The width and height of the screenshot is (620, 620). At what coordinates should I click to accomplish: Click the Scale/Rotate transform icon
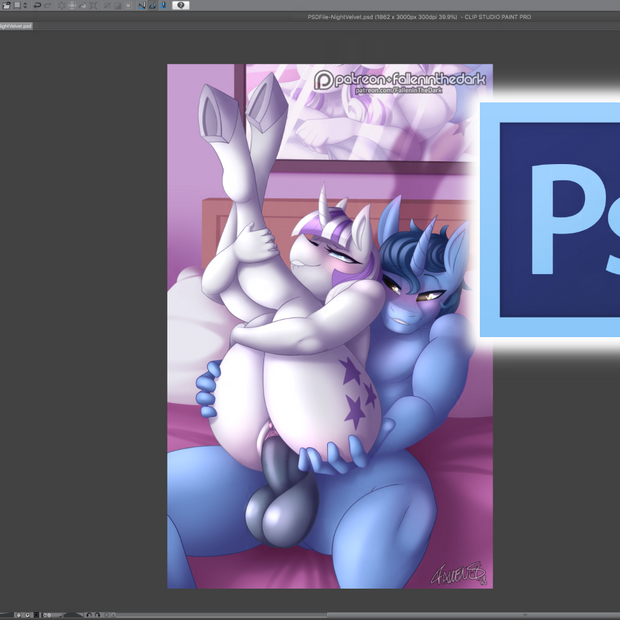pyautogui.click(x=93, y=5)
